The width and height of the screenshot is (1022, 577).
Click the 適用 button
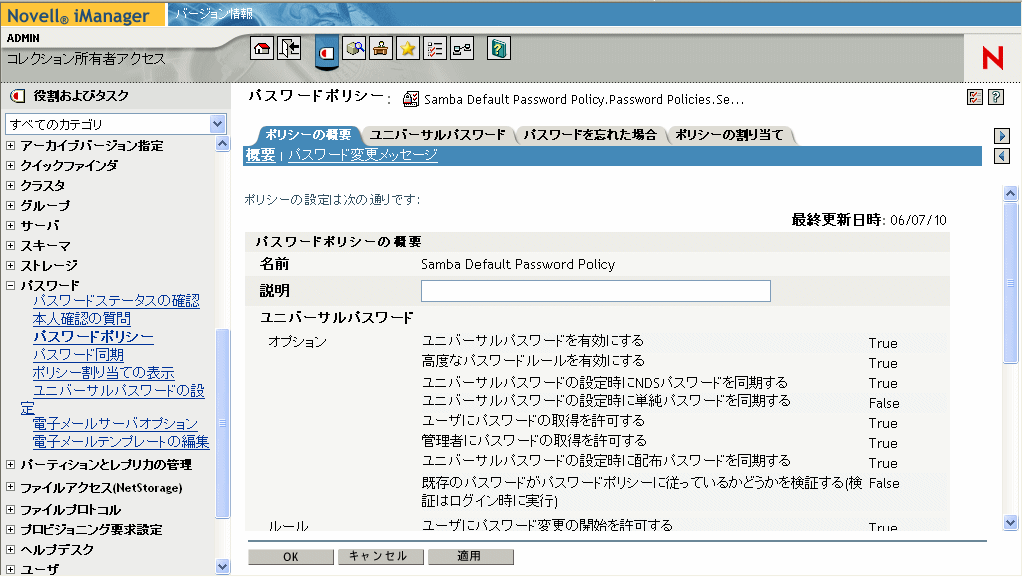coord(471,557)
